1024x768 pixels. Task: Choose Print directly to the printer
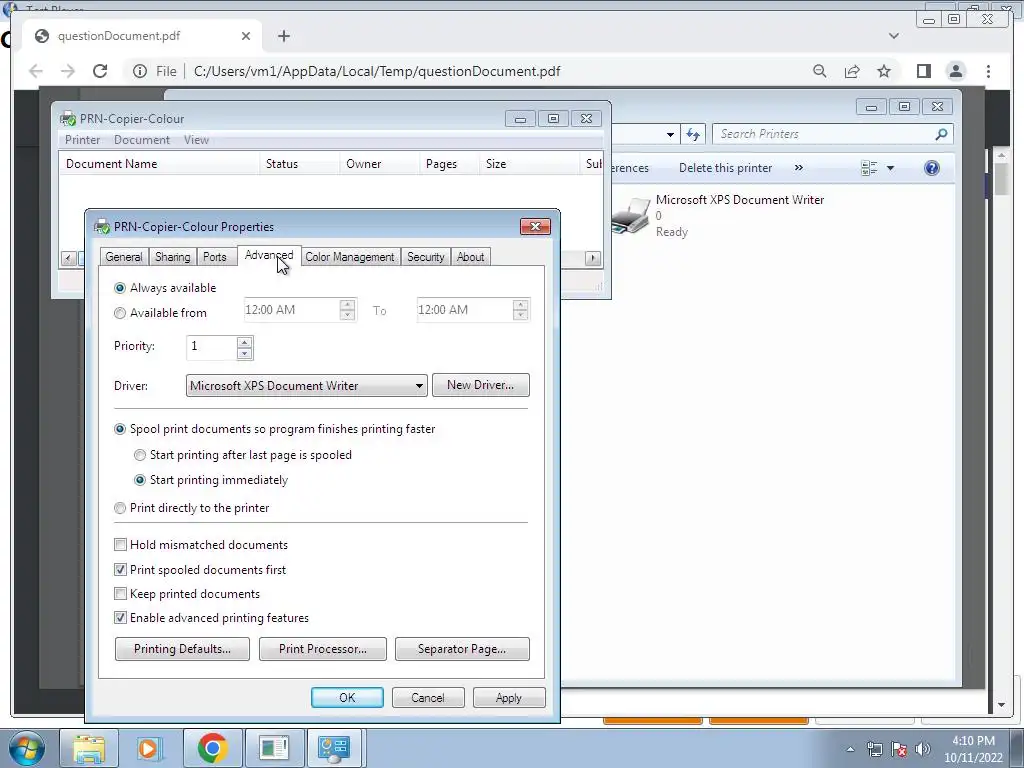click(x=120, y=508)
